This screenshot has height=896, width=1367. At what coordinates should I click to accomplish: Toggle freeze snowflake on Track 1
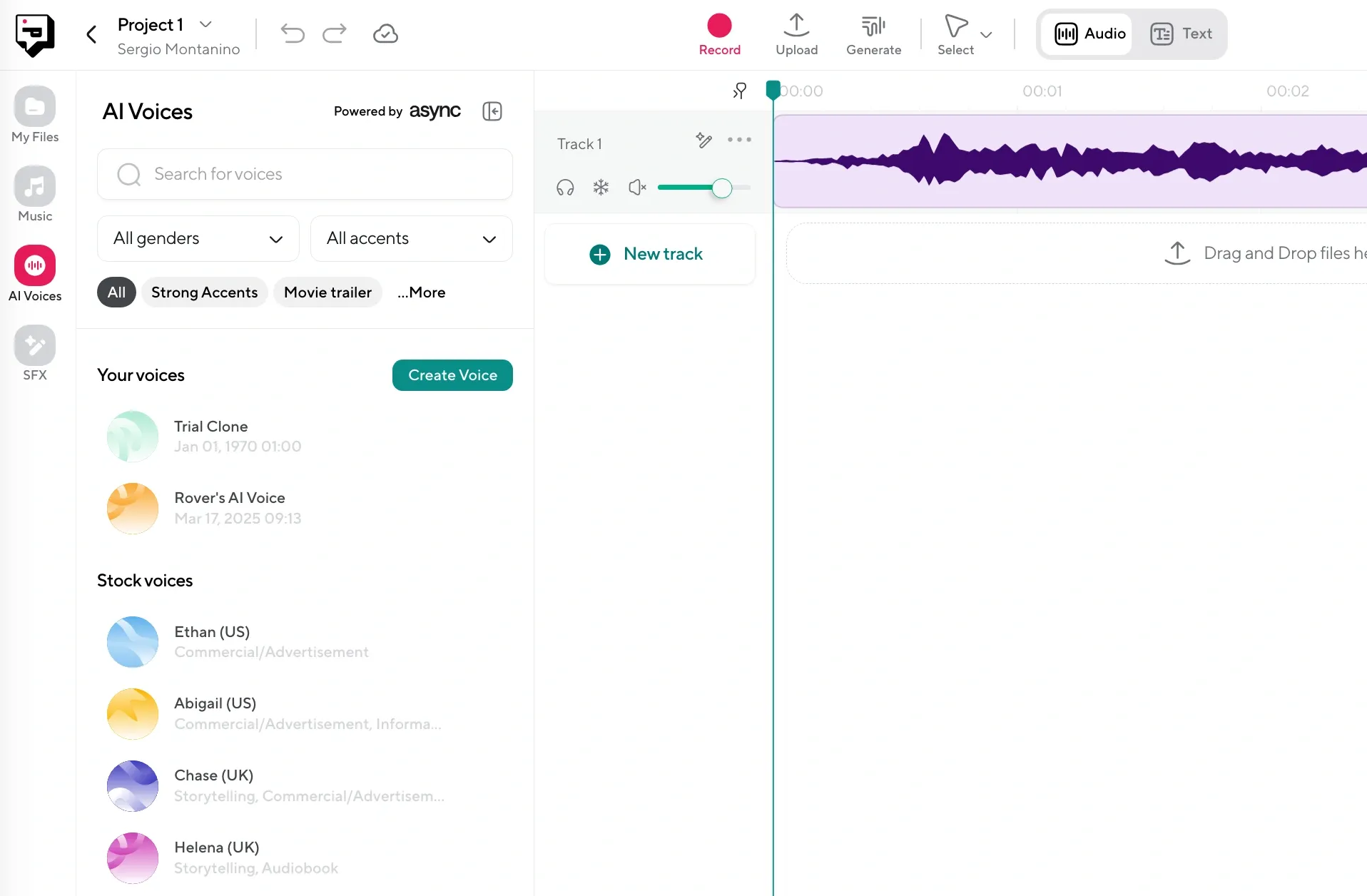(x=601, y=188)
